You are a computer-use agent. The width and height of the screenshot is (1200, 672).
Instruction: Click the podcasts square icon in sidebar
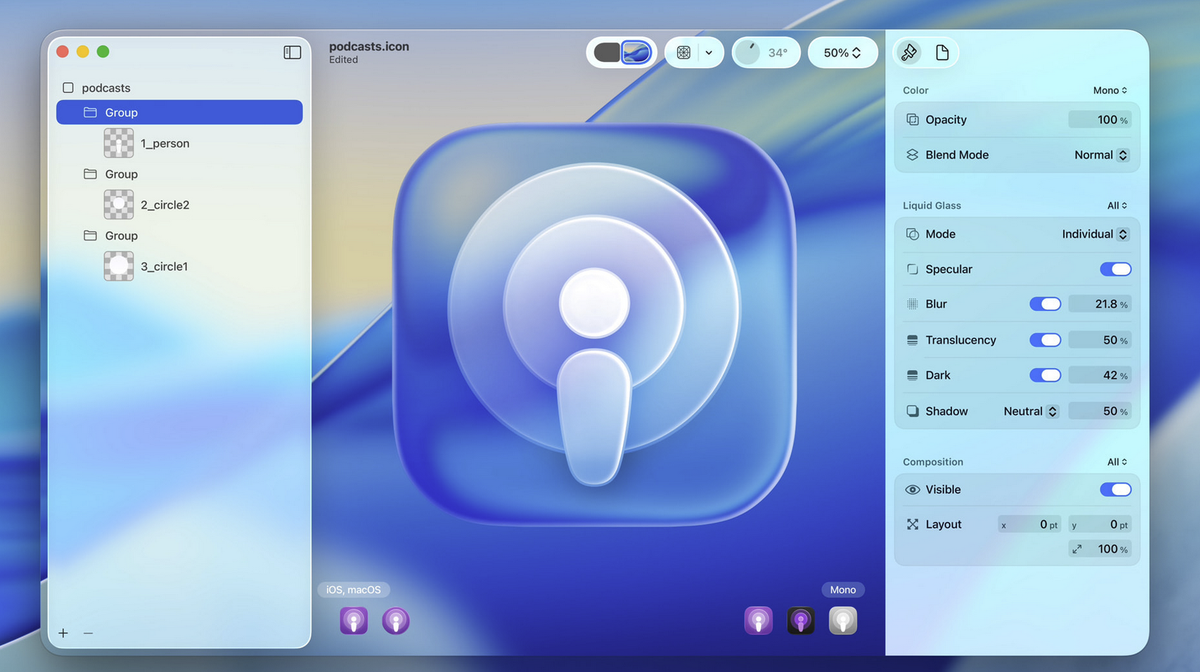[68, 88]
